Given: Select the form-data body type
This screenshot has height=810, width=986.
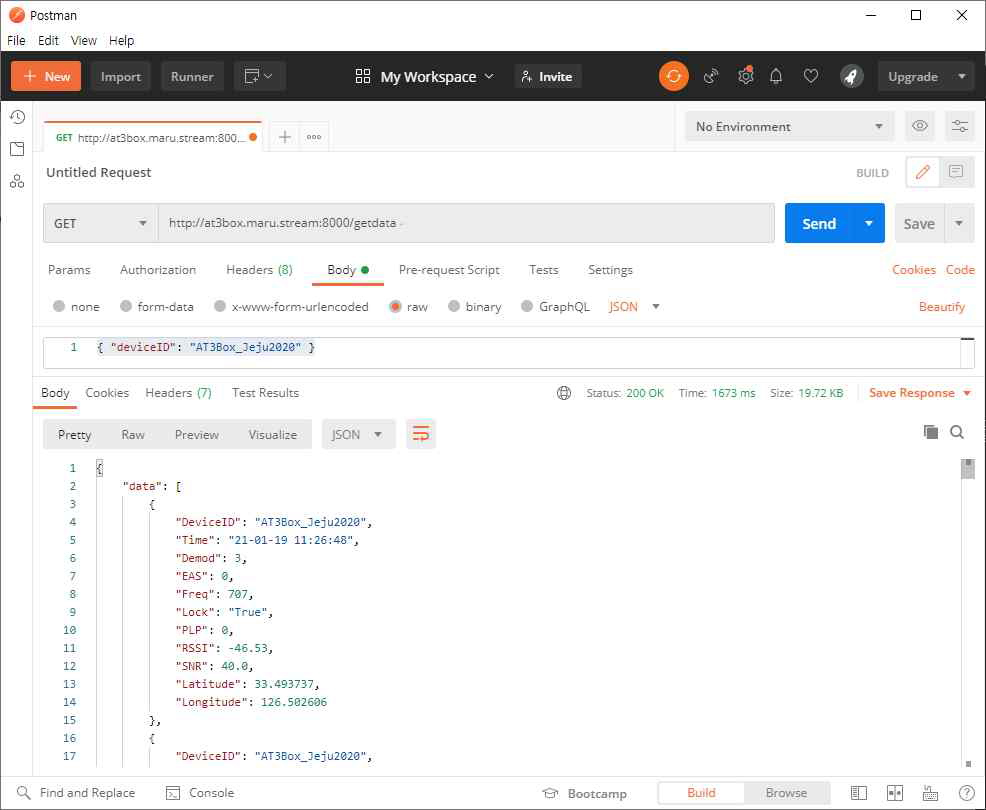Looking at the screenshot, I should coord(126,306).
